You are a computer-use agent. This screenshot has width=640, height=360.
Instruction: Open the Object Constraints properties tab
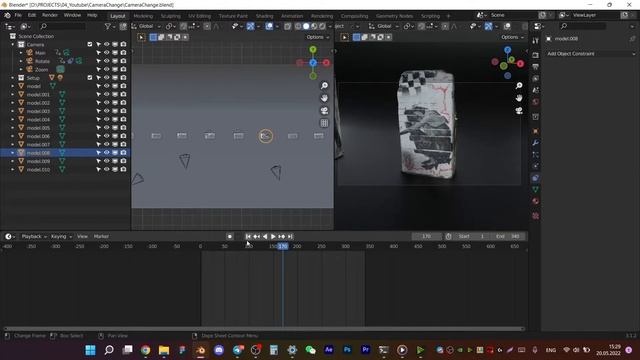click(x=536, y=178)
